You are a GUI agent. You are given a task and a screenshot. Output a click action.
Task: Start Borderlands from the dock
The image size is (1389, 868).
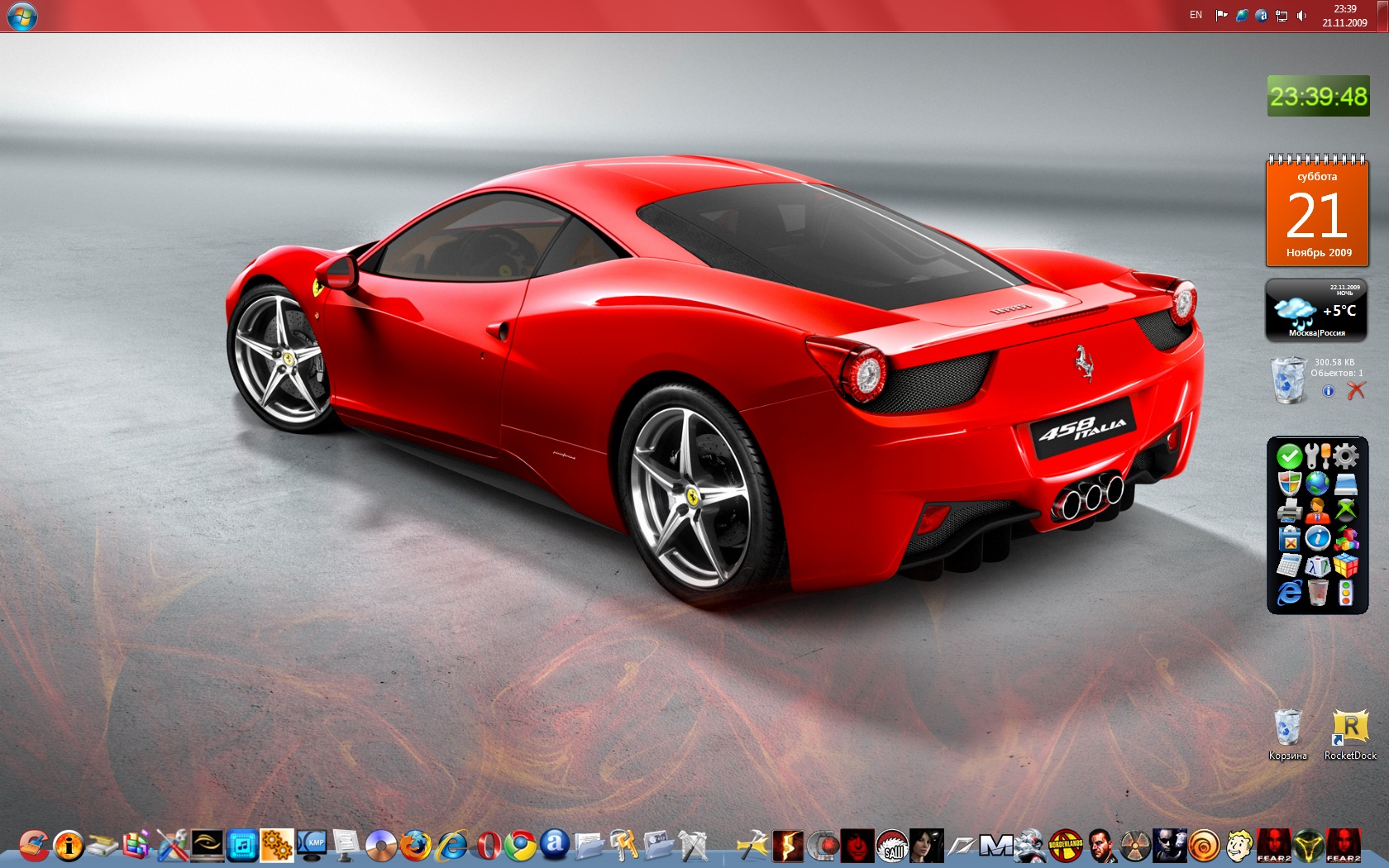pyautogui.click(x=1066, y=845)
